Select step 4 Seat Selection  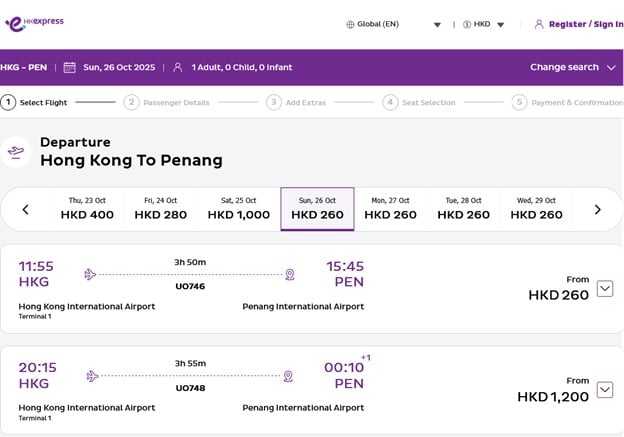[x=419, y=102]
